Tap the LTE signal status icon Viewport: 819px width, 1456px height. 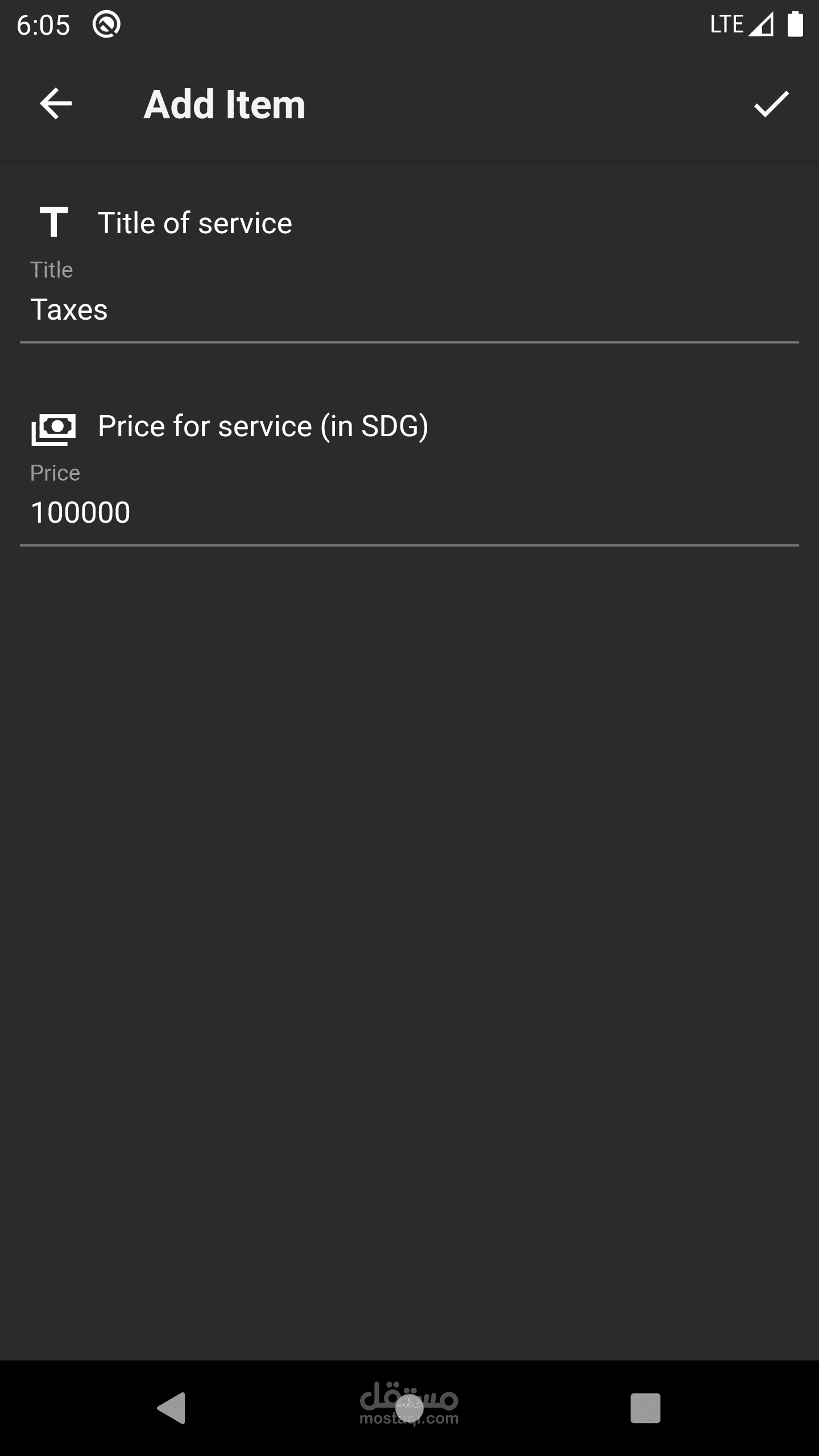pos(742,25)
